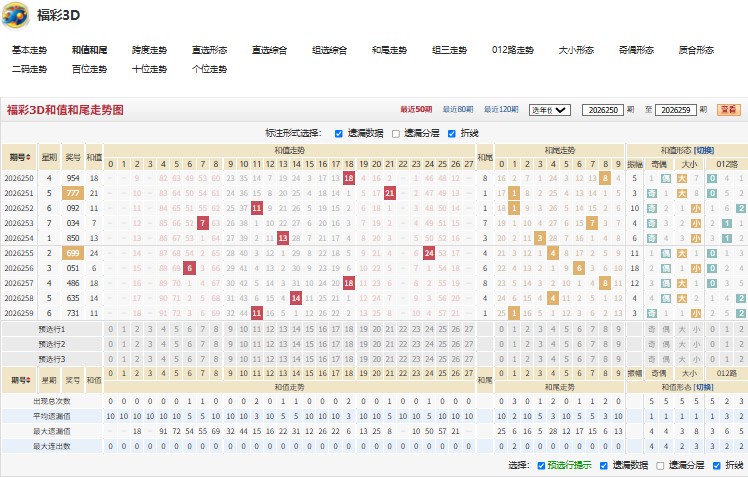Image resolution: width=748 pixels, height=477 pixels.
Task: Pick 奇 in the 预选行1 row
Action: tap(652, 329)
